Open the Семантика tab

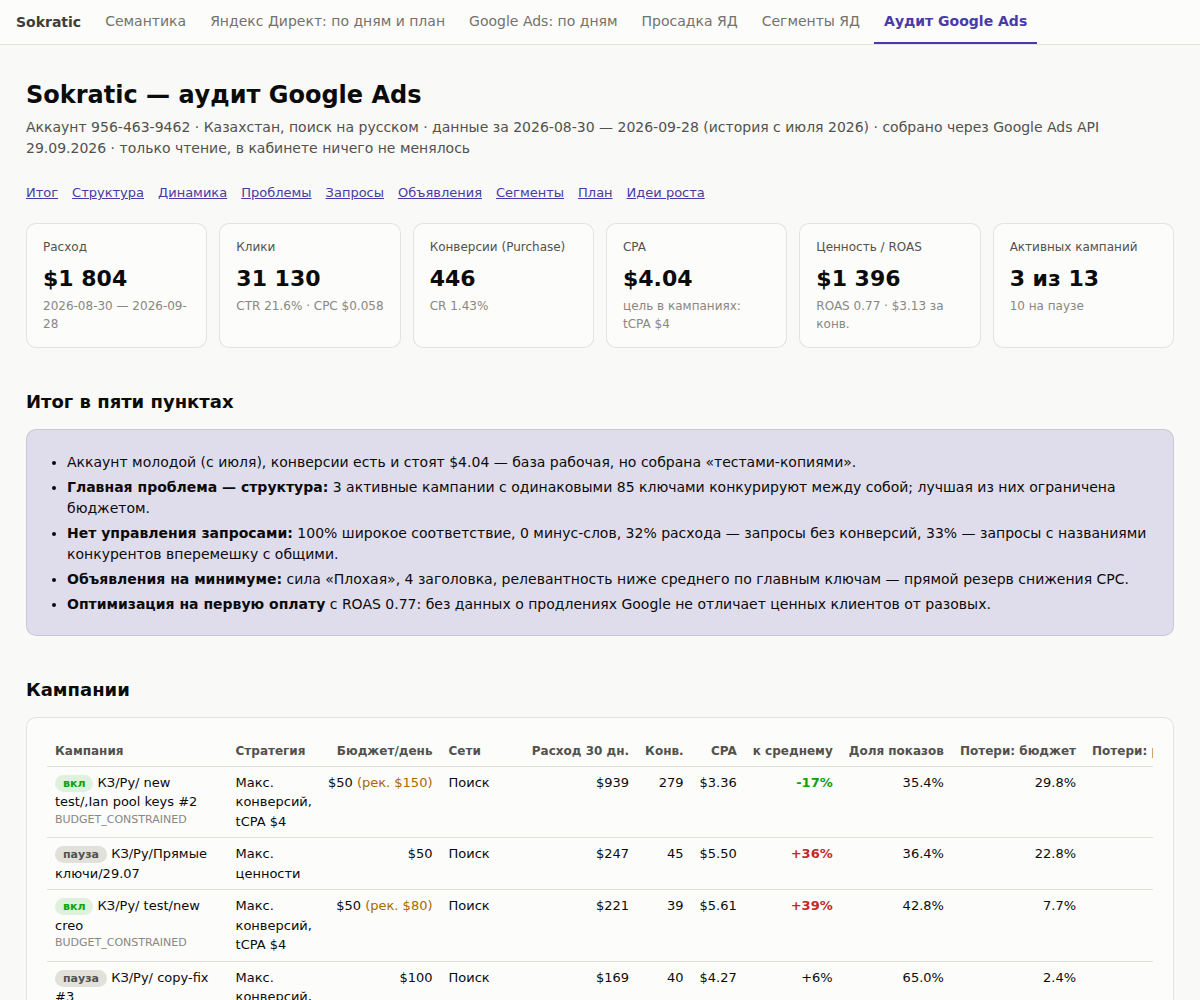(x=145, y=21)
